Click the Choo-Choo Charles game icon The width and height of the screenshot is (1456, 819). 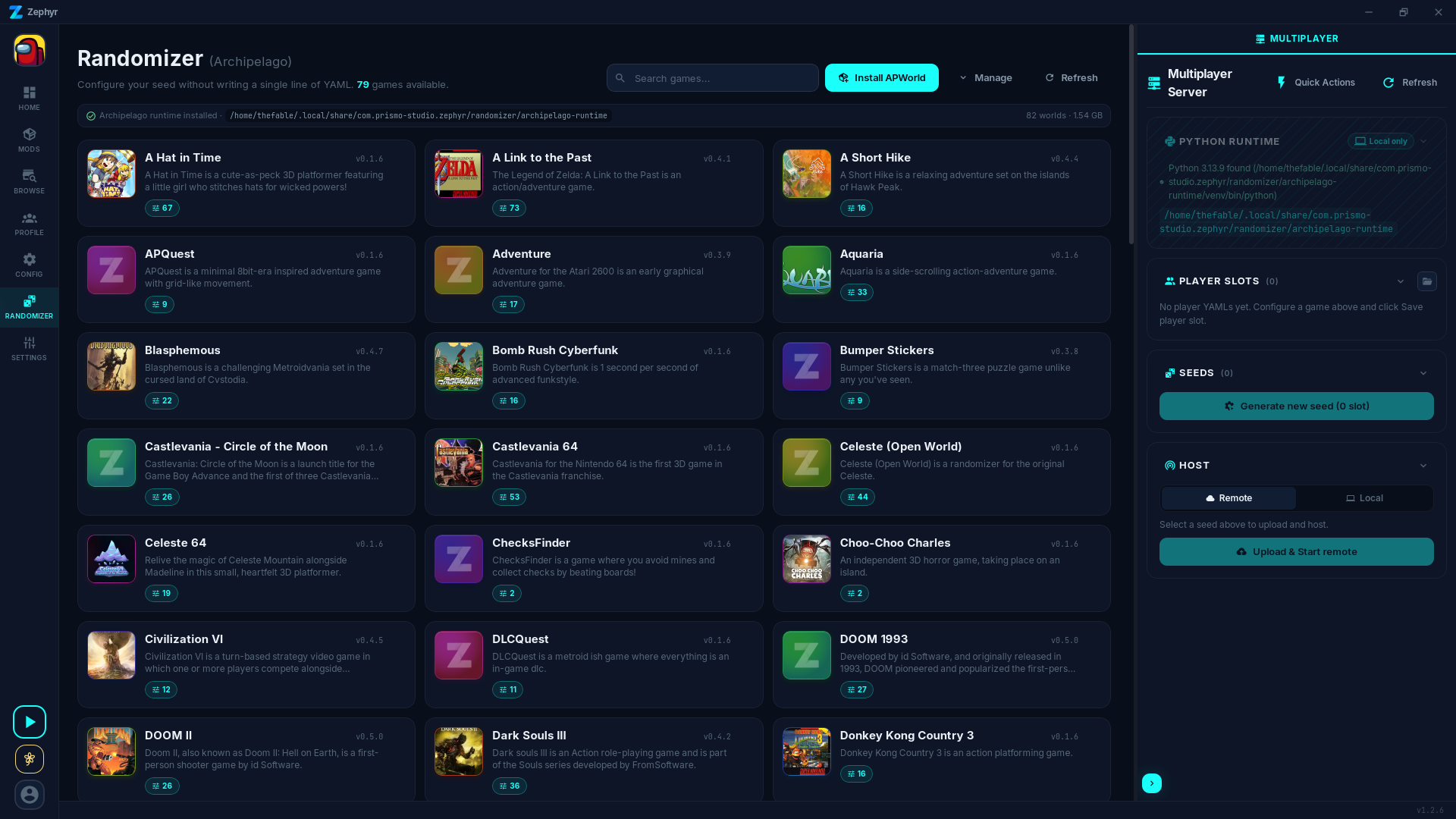807,559
